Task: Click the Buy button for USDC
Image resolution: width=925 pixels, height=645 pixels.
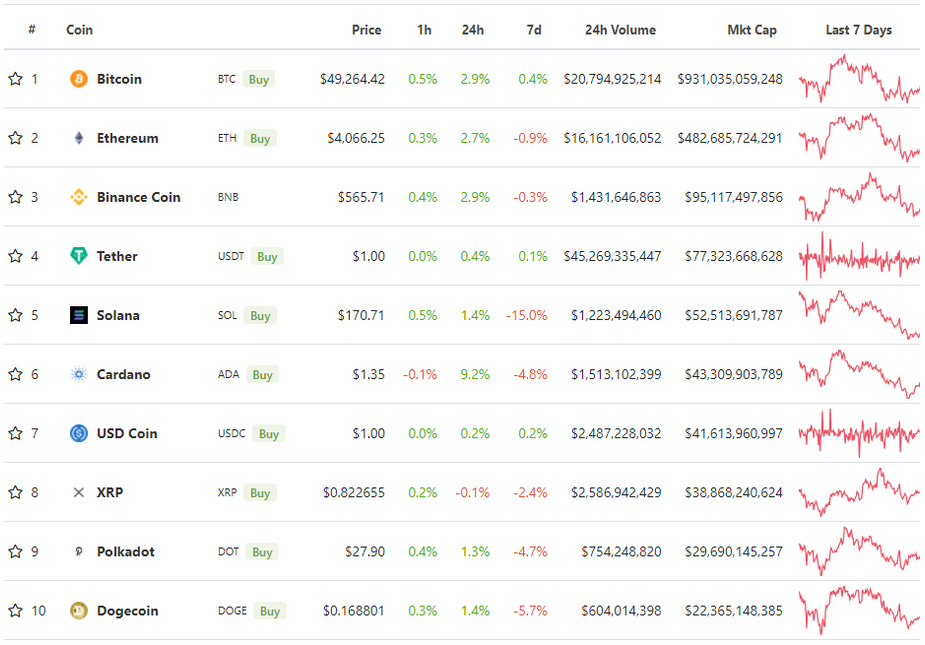Action: [x=269, y=433]
